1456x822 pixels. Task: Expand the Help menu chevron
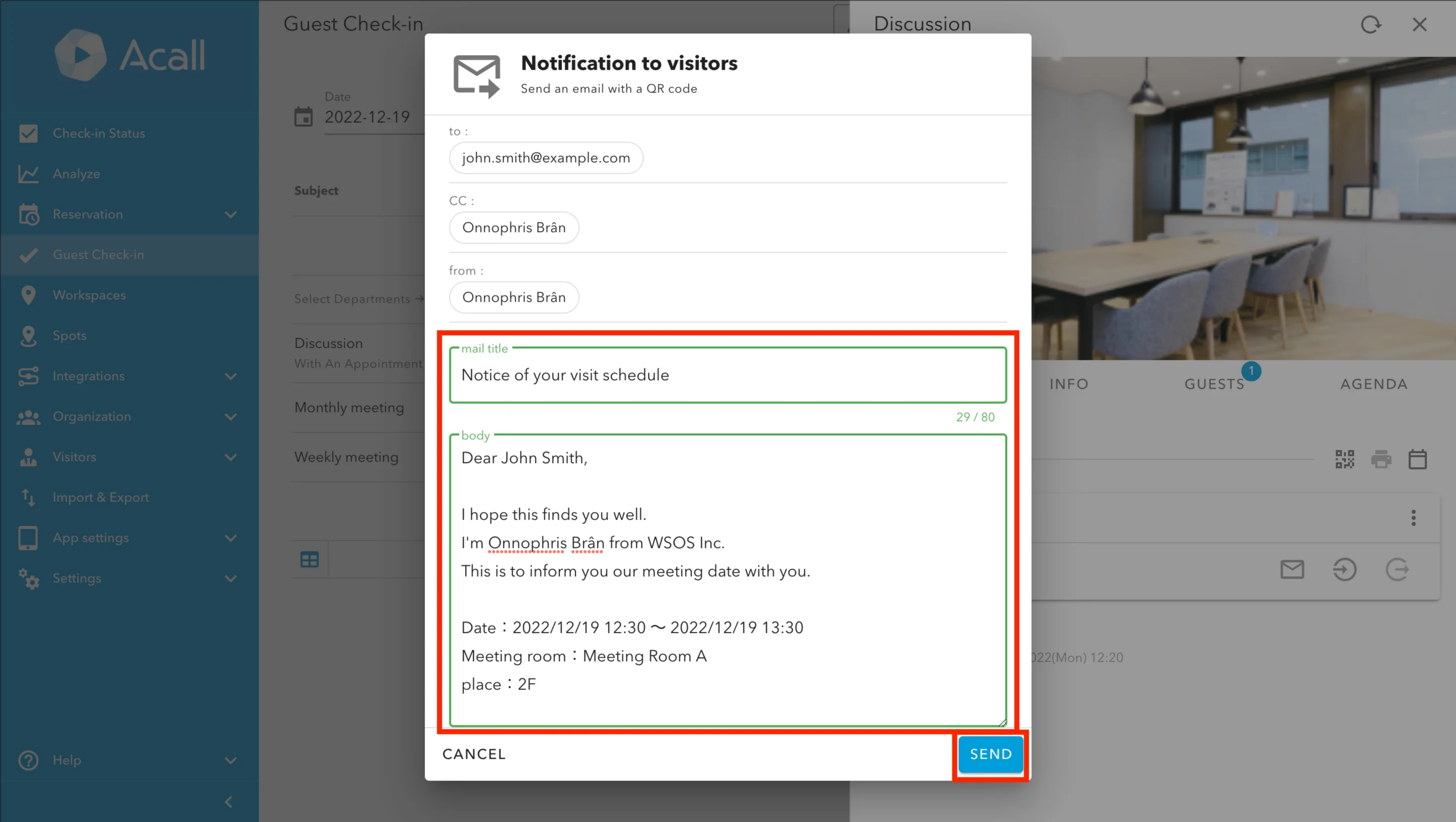231,760
